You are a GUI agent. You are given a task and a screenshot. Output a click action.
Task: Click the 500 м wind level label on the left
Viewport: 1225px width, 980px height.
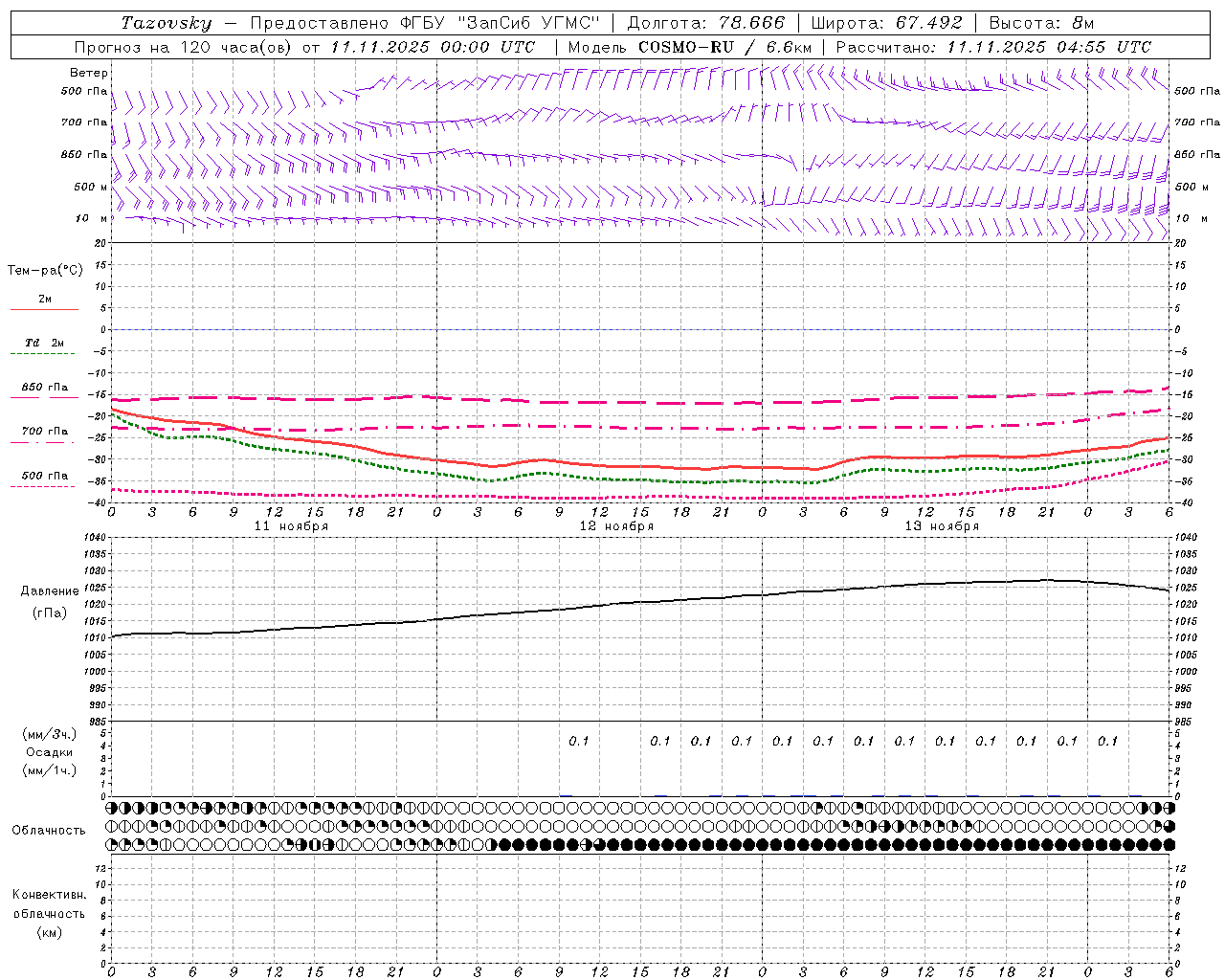[91, 187]
